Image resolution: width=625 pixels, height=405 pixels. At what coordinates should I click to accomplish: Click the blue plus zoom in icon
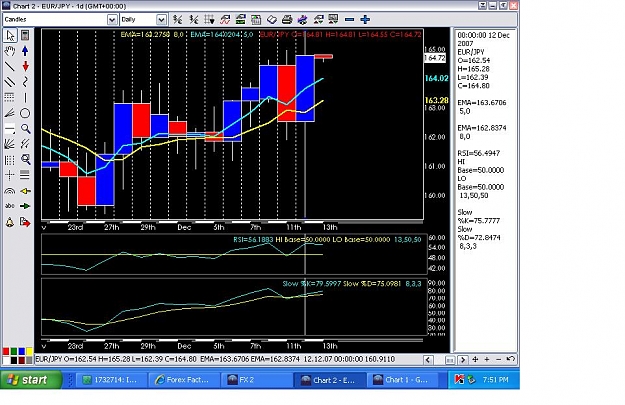[x=365, y=19]
